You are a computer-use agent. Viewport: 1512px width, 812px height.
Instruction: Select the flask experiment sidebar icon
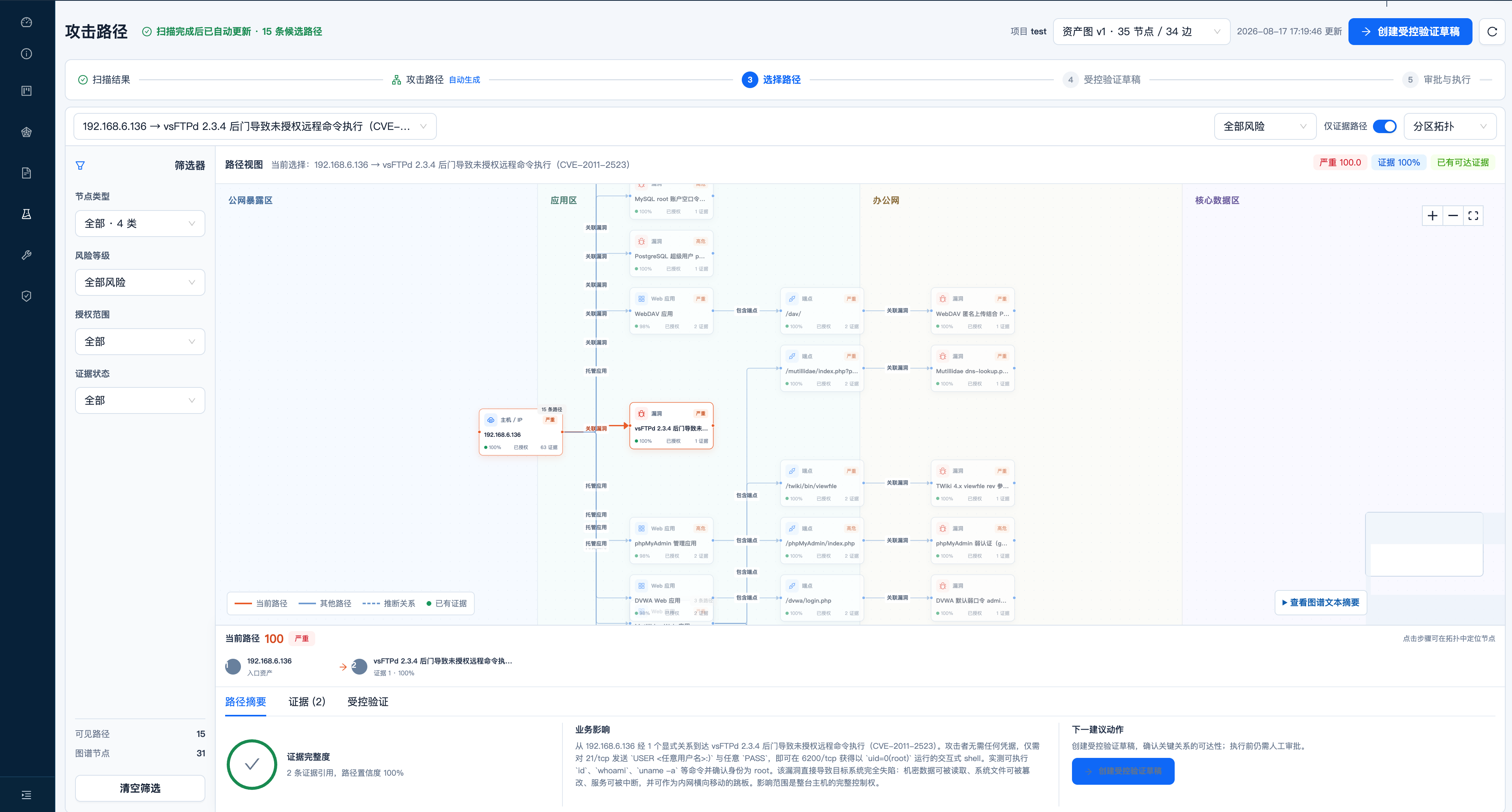(x=26, y=214)
